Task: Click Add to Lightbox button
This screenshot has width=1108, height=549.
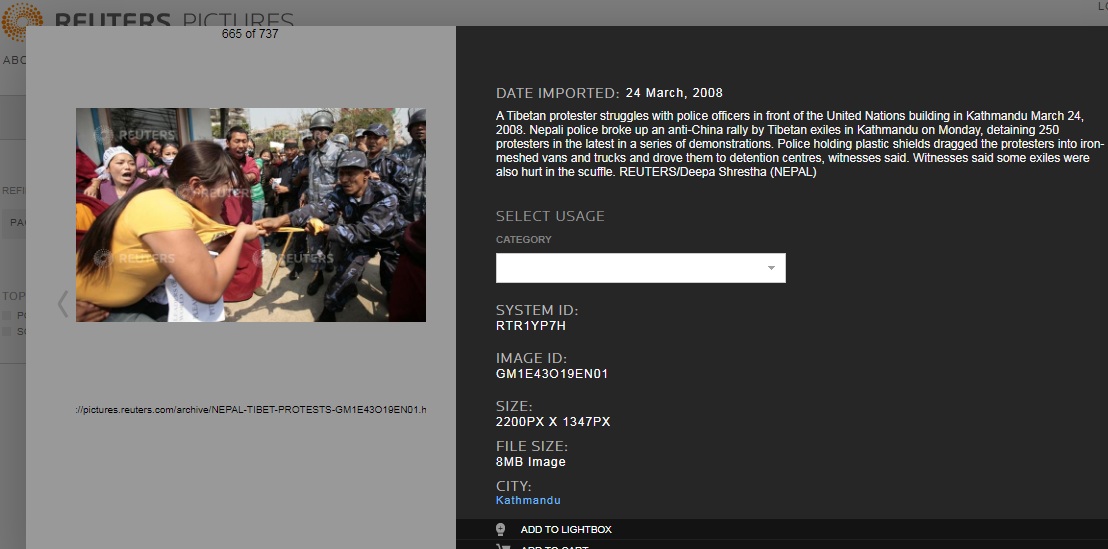Action: click(566, 529)
